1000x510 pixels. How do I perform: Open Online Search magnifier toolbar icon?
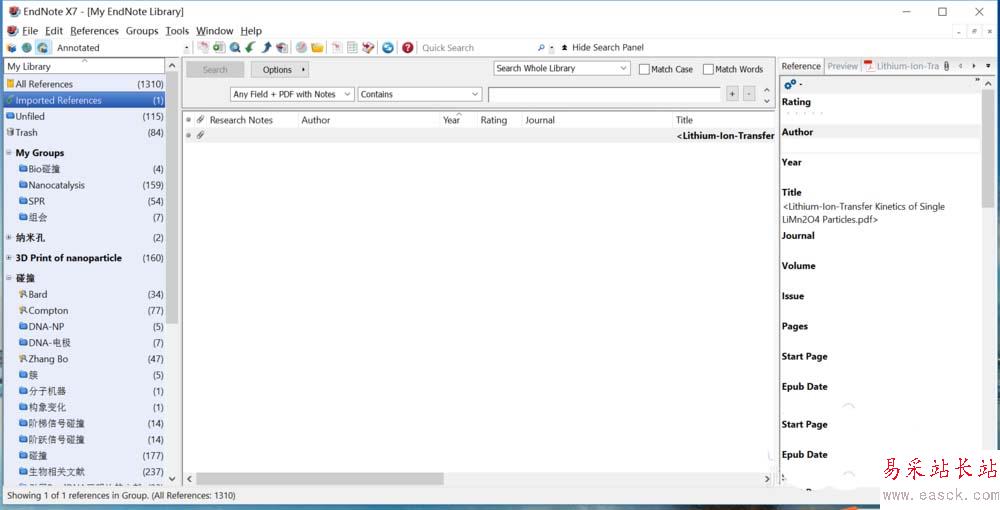(x=235, y=47)
